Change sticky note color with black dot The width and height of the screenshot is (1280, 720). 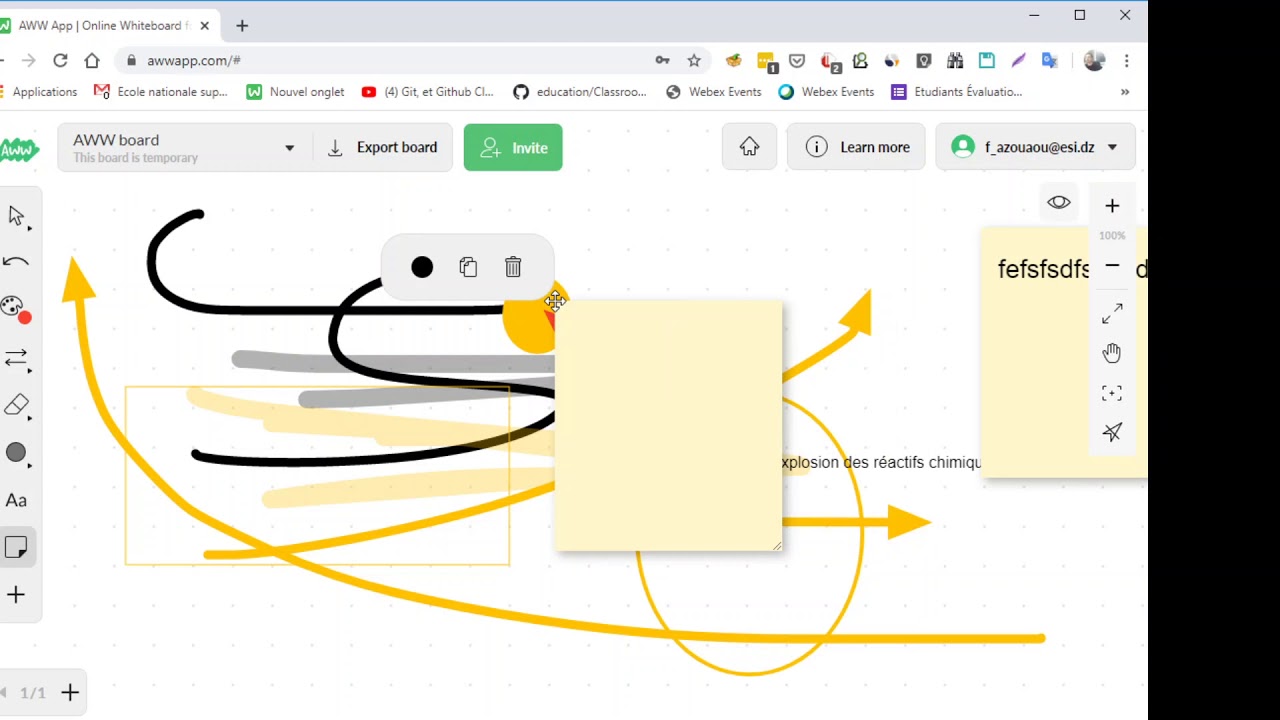(422, 267)
